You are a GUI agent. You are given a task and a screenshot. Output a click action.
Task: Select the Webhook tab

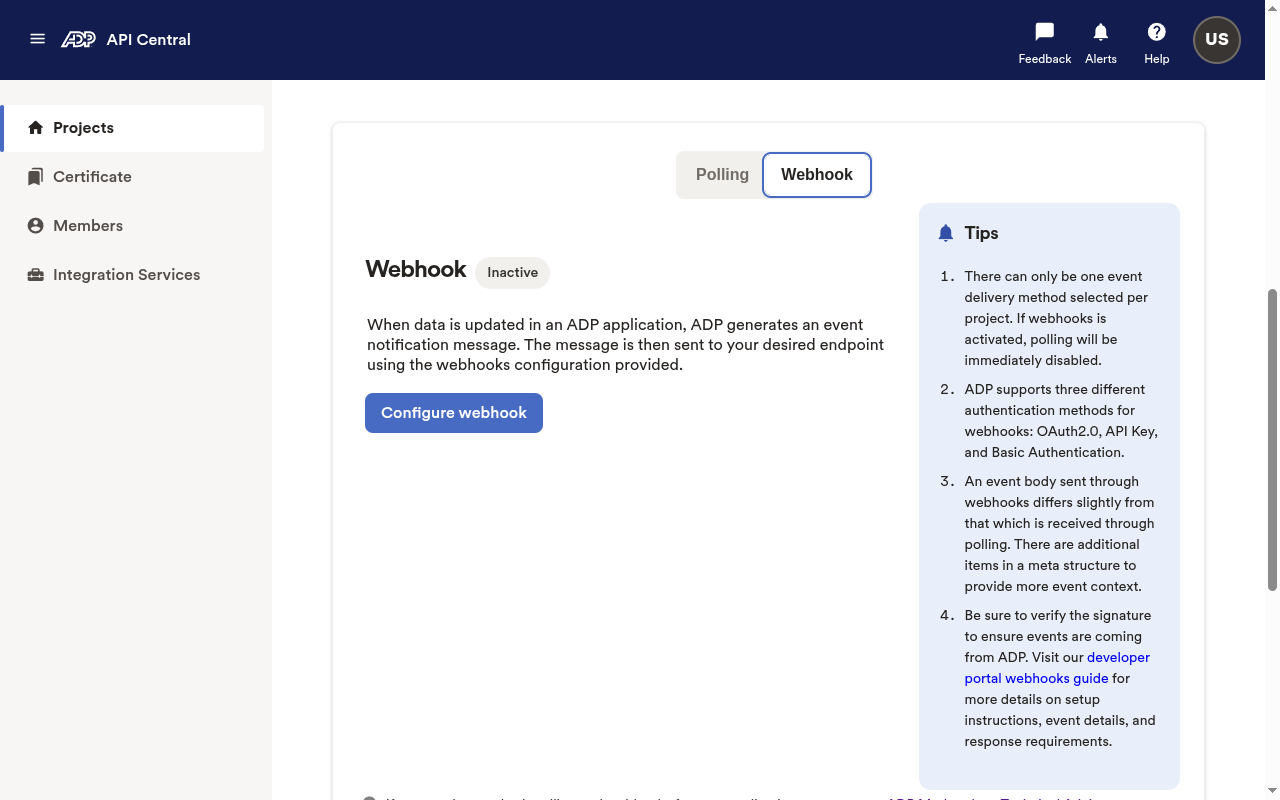[x=817, y=175]
